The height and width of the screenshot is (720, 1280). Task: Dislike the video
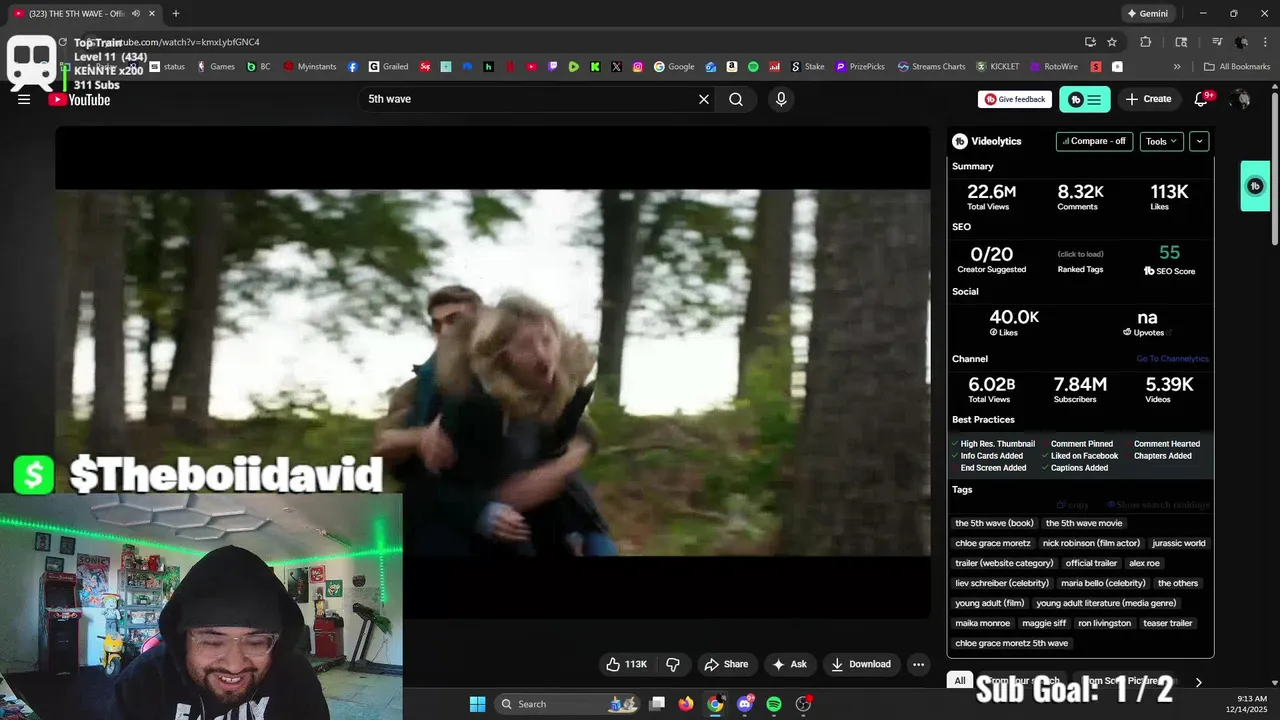673,664
